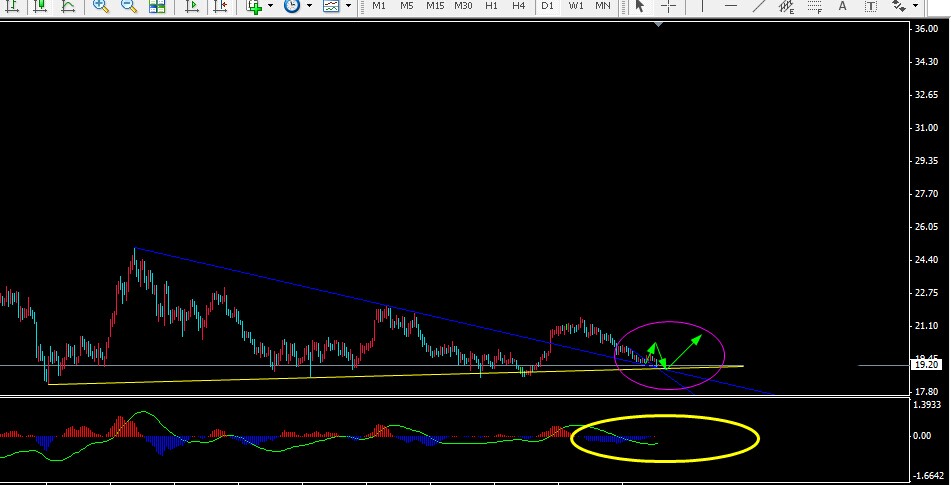Image resolution: width=951 pixels, height=485 pixels.
Task: Expand templates dropdown arrow
Action: point(348,6)
